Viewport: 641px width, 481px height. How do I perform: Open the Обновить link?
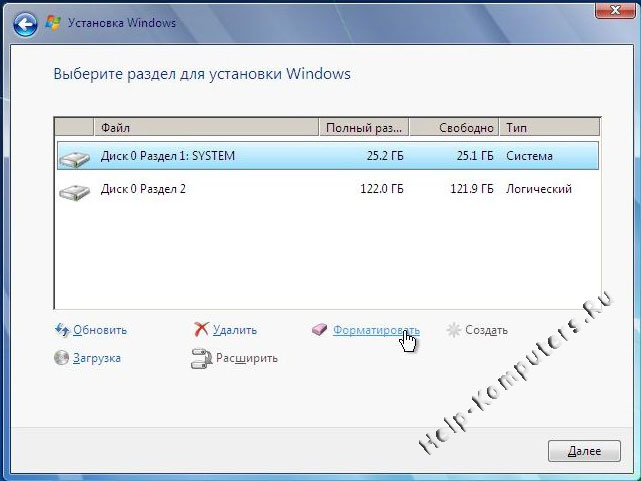[100, 330]
